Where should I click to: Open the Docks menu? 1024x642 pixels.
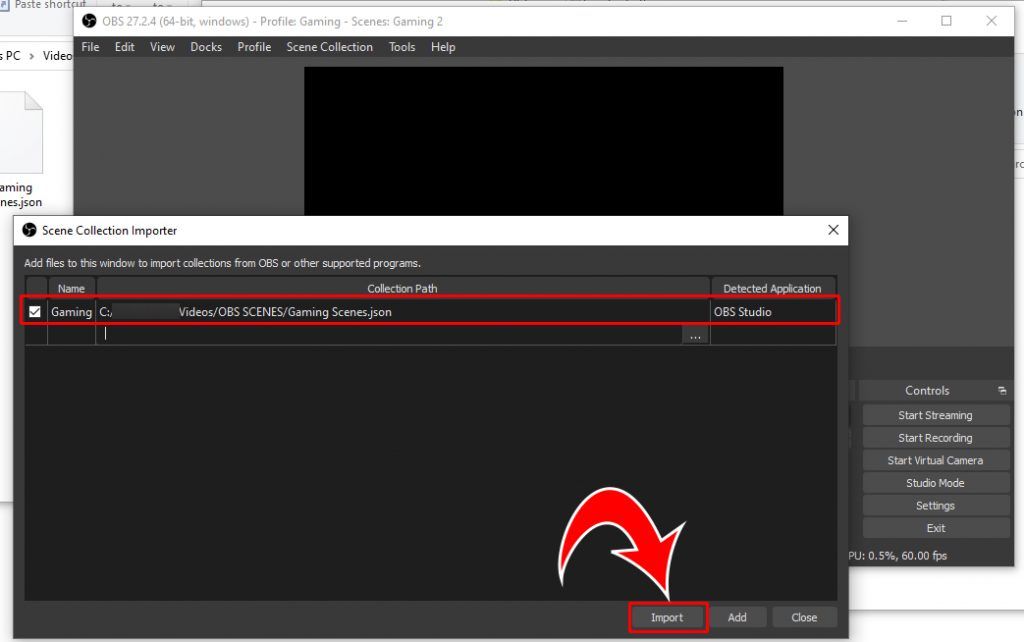[x=206, y=47]
